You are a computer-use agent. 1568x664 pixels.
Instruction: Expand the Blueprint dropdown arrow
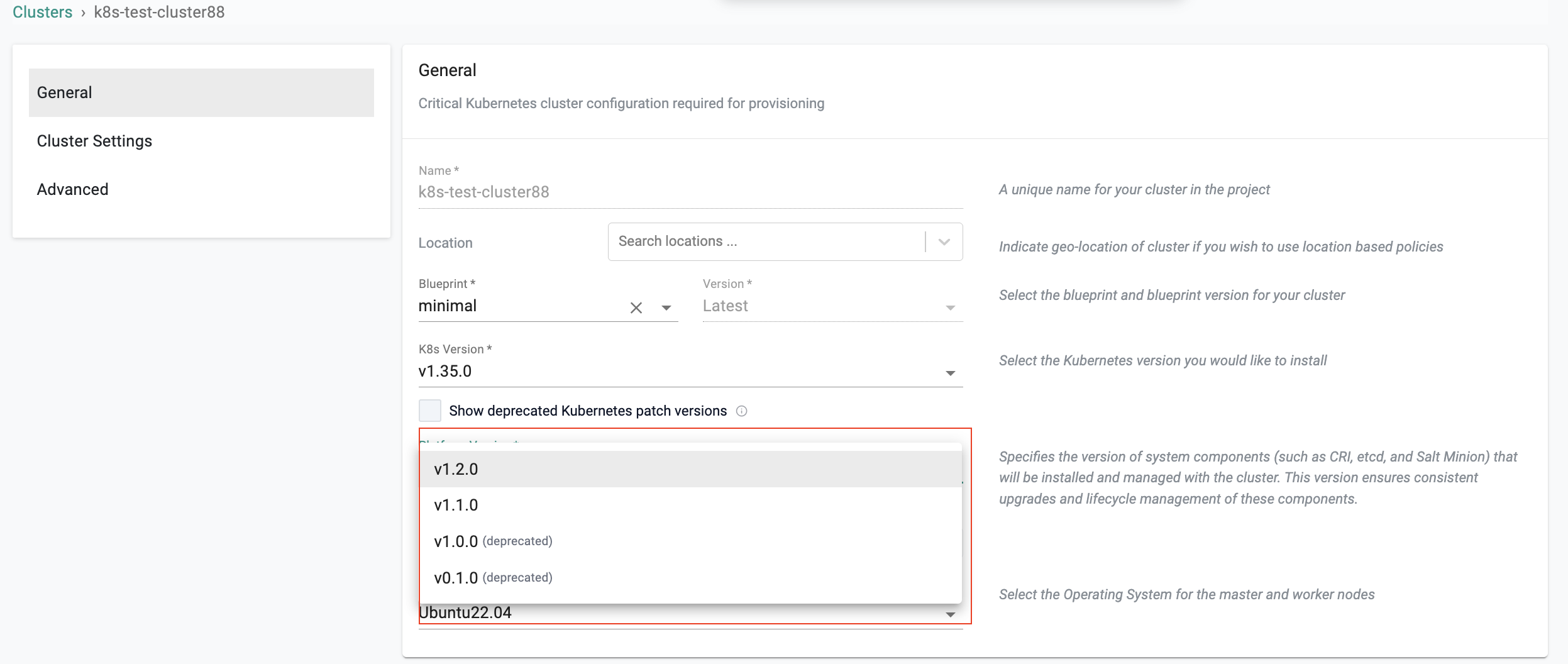pos(666,307)
